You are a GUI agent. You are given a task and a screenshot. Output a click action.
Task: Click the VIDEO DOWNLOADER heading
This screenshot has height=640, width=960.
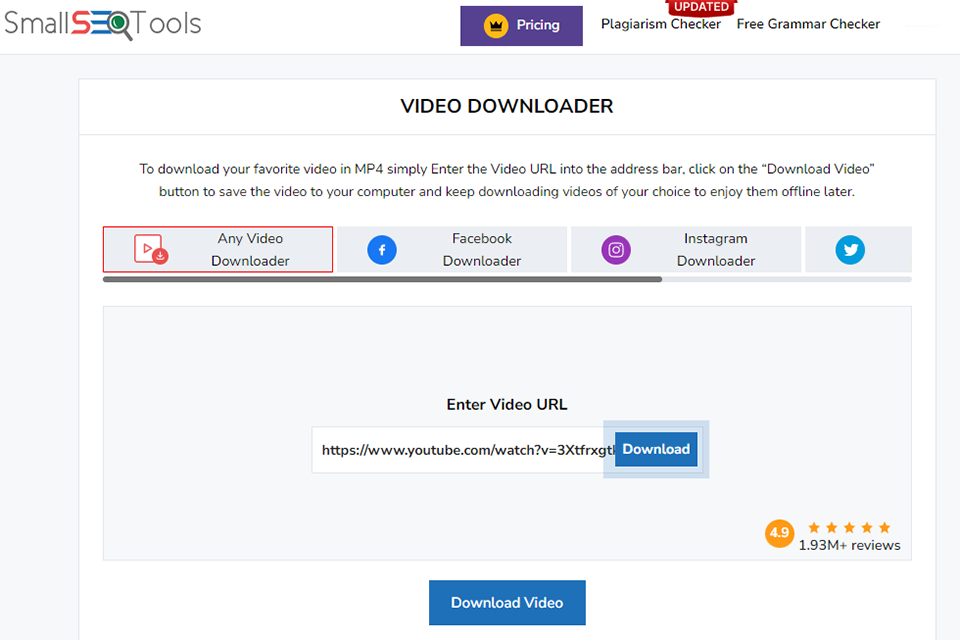click(507, 106)
